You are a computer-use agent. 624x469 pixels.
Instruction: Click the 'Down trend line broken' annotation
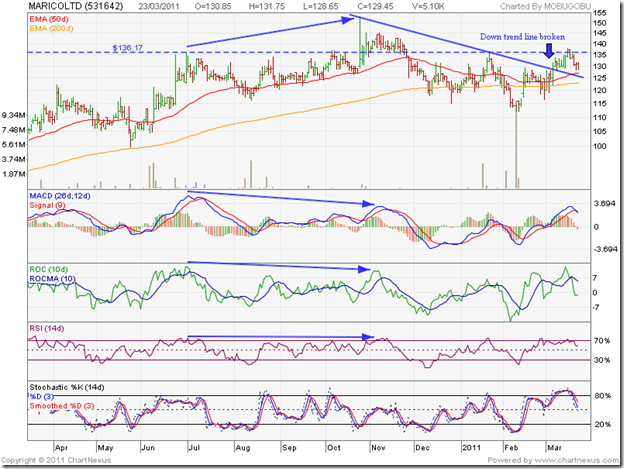(522, 37)
